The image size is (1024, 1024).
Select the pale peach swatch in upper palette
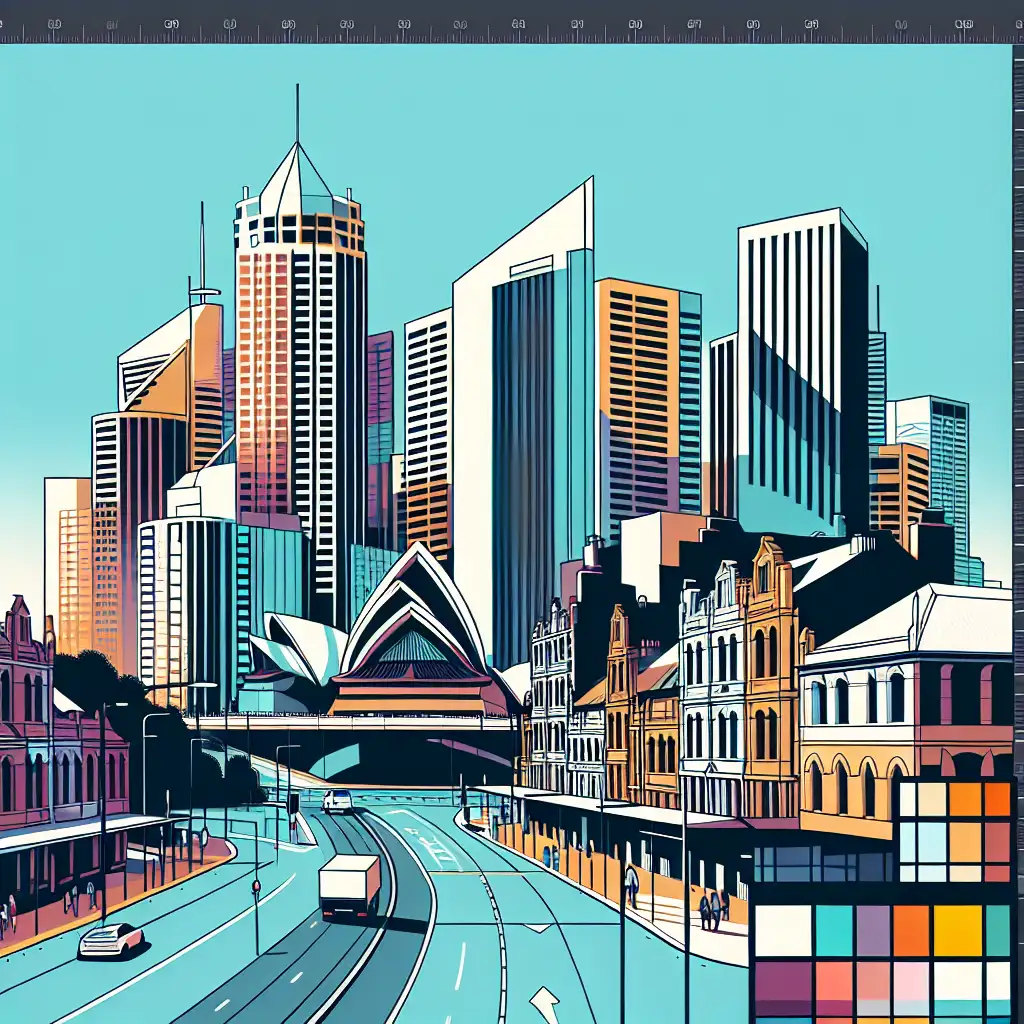[932, 799]
